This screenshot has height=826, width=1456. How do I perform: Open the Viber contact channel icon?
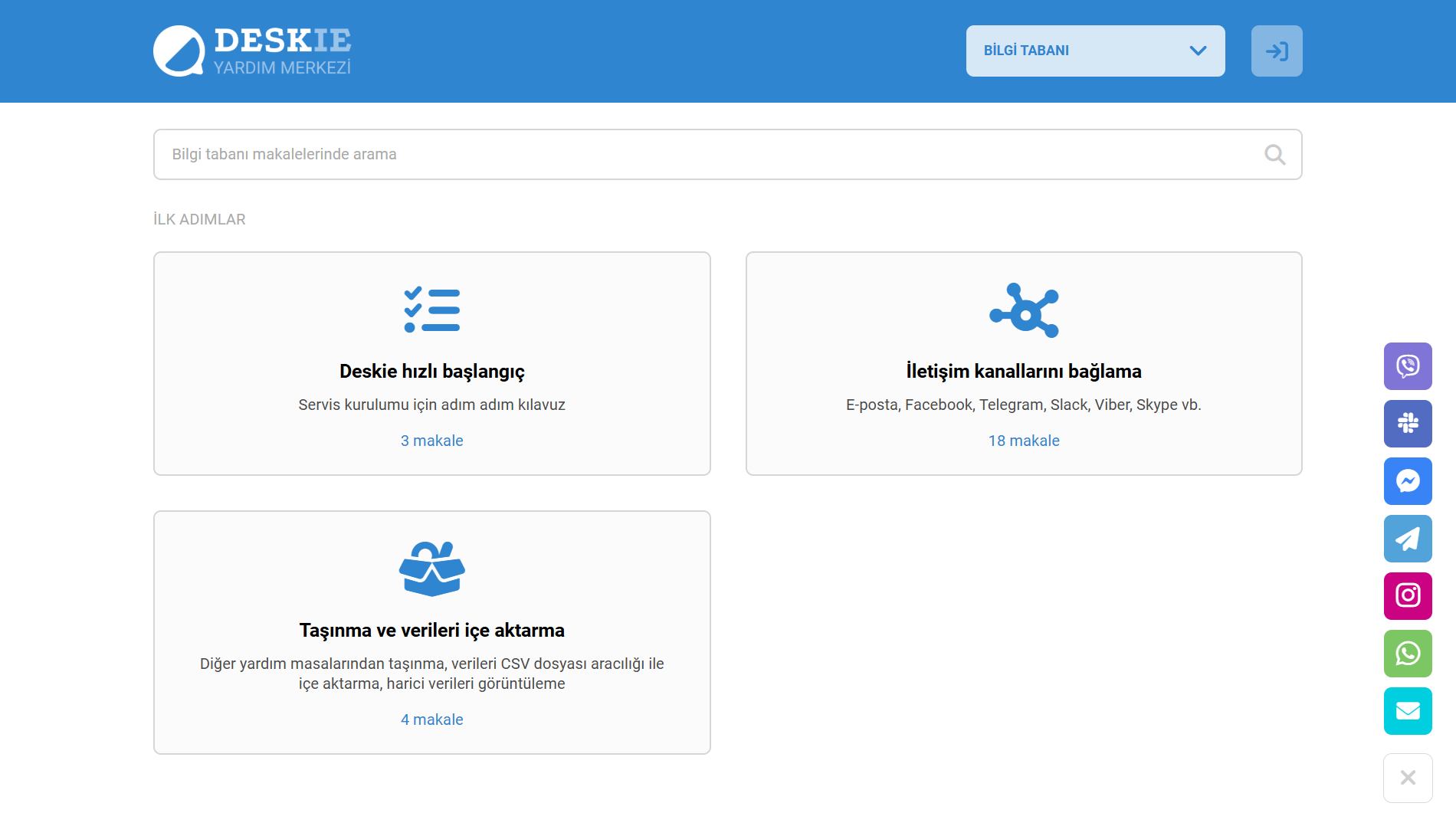[1408, 366]
